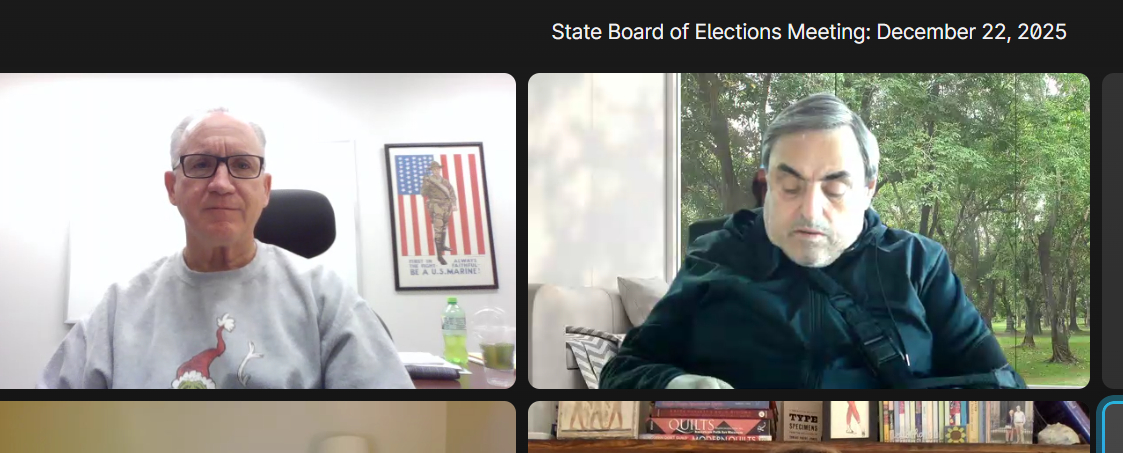This screenshot has height=453, width=1123.
Task: Select the beige bottom-left participant tile
Action: [x=258, y=427]
